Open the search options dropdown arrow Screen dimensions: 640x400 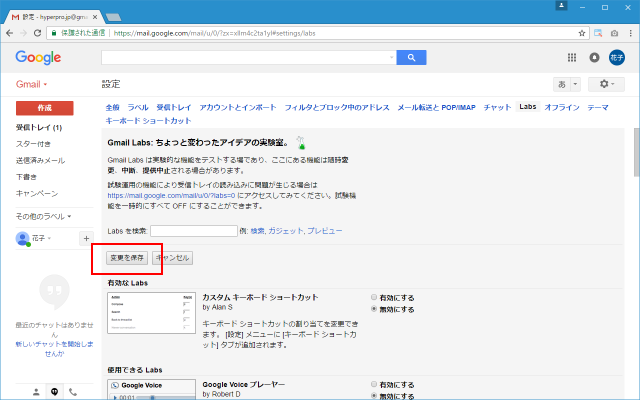391,58
